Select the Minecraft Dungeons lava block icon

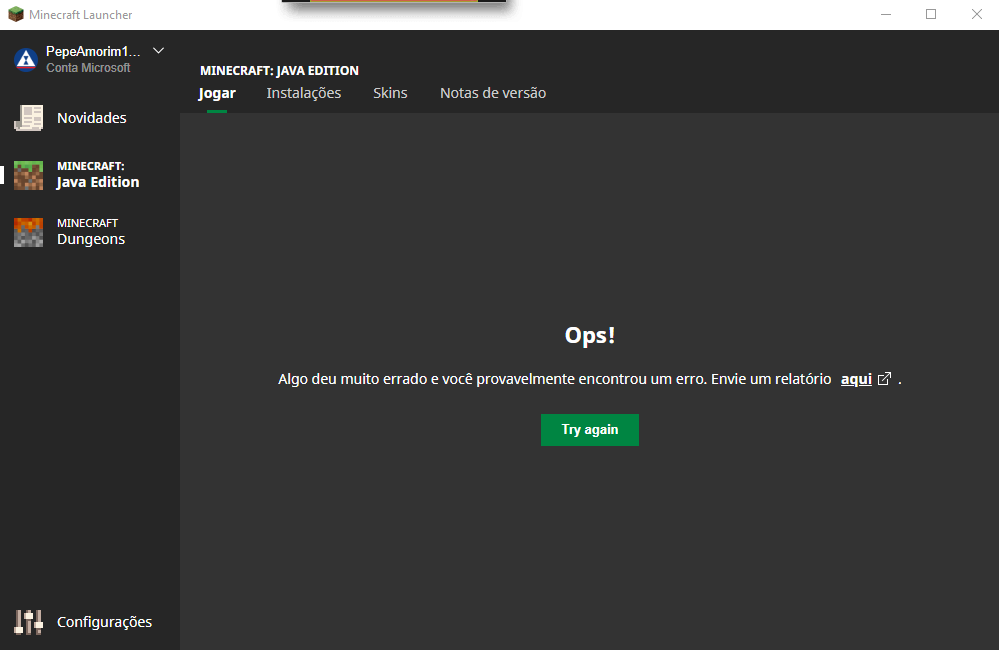(29, 233)
